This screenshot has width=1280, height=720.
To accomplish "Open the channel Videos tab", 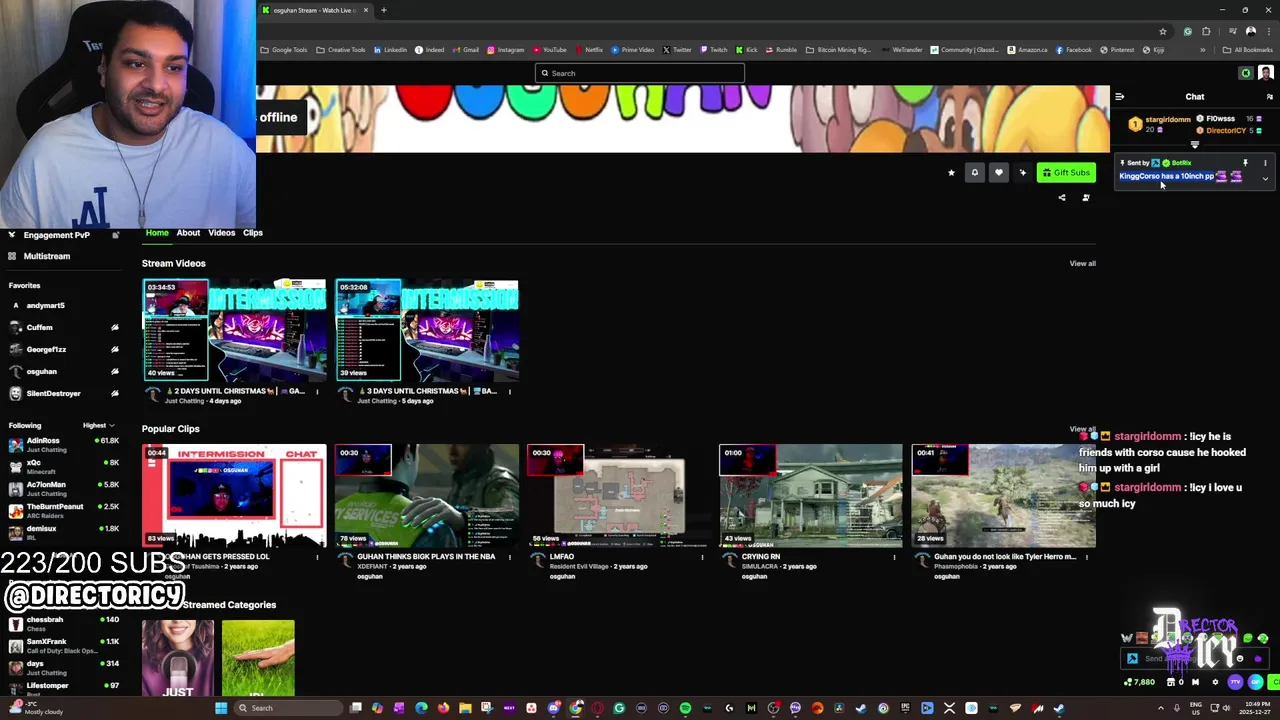I will [221, 233].
